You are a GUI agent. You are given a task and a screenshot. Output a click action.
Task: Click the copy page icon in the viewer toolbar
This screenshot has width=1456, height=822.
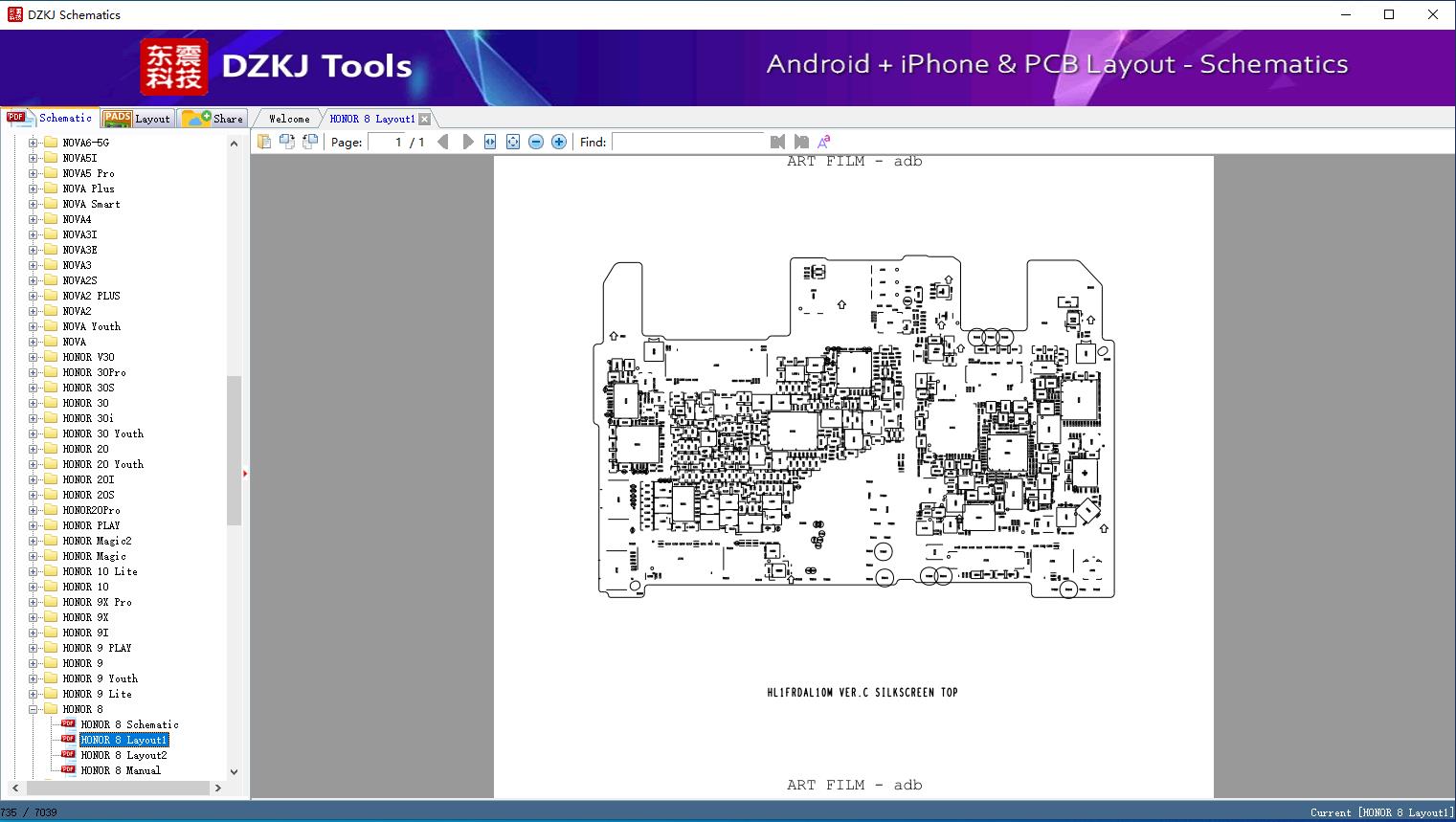264,142
